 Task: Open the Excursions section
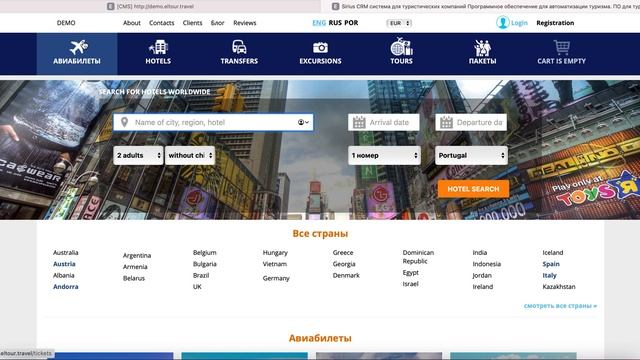320,53
